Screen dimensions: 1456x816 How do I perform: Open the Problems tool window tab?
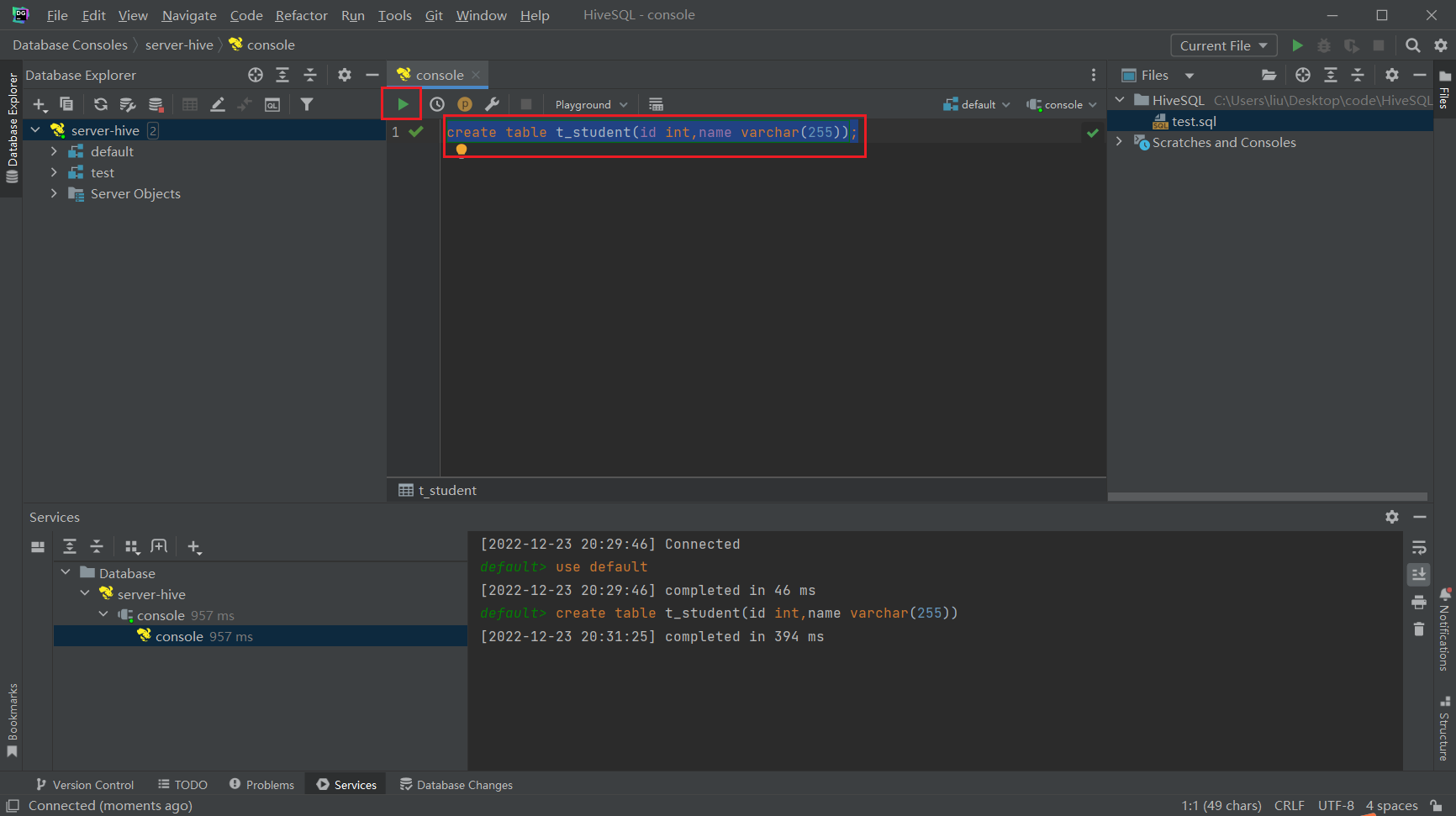261,785
